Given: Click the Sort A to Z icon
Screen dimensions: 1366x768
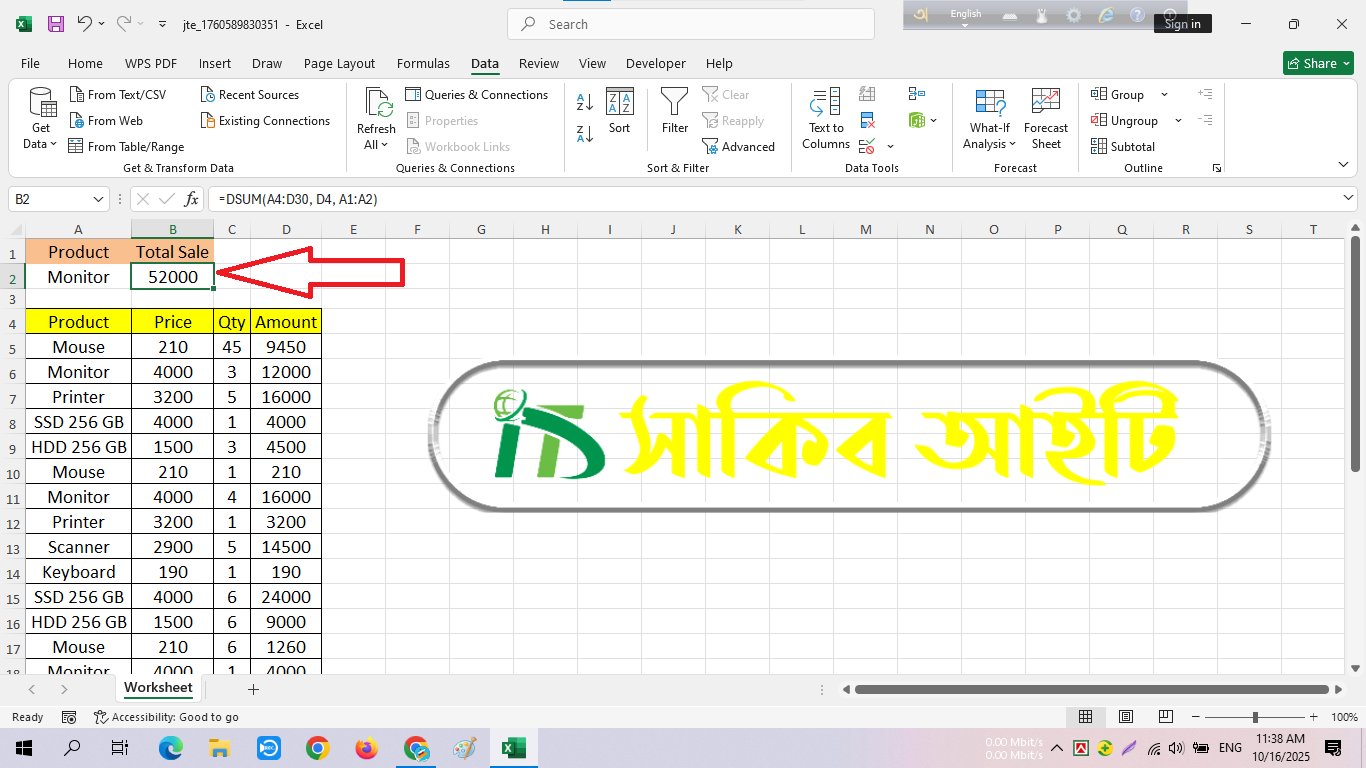Looking at the screenshot, I should [x=585, y=101].
